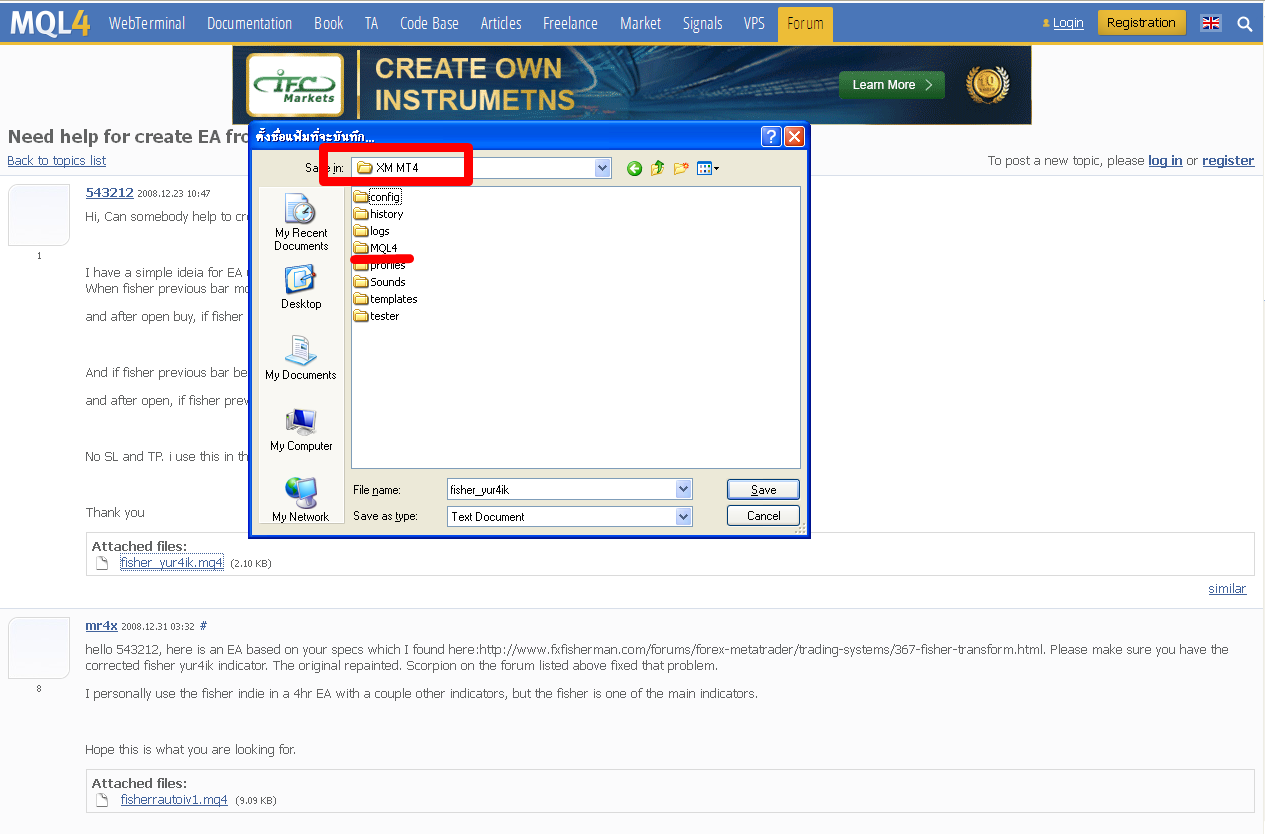Click the # permalink on mr4x post
The image size is (1265, 834).
[203, 626]
